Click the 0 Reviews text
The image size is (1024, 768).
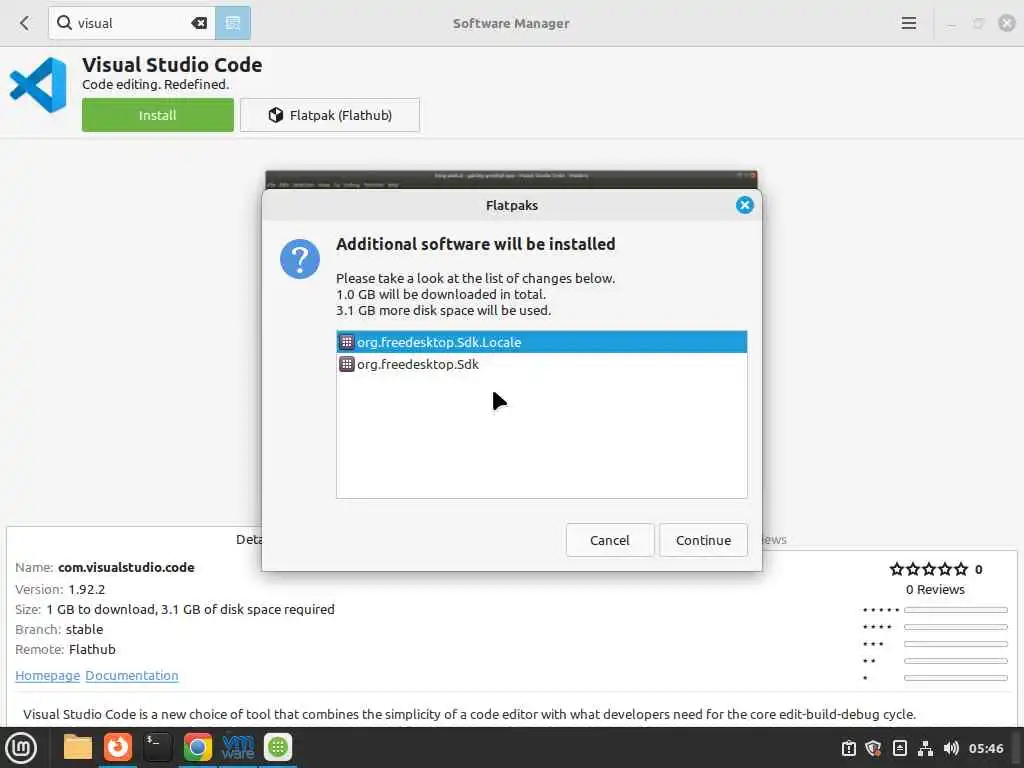tap(935, 589)
